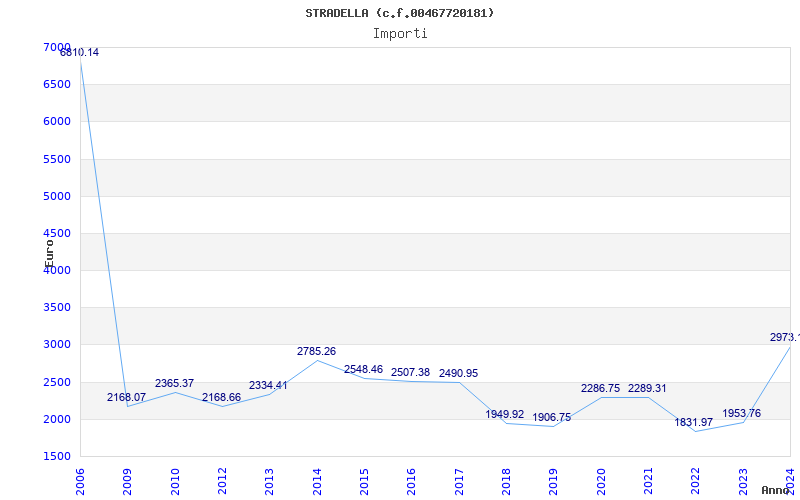
Task: Click the Euro y-axis title
Action: point(49,254)
